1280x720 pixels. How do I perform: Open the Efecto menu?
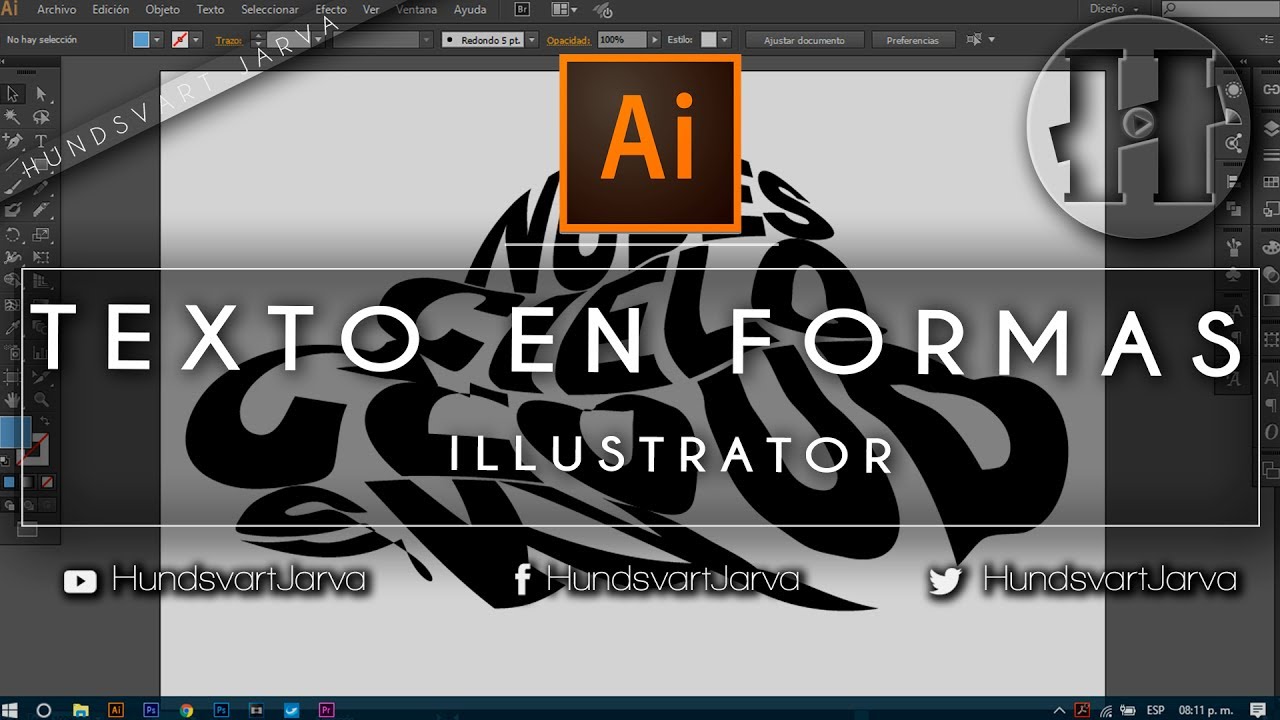[x=331, y=10]
